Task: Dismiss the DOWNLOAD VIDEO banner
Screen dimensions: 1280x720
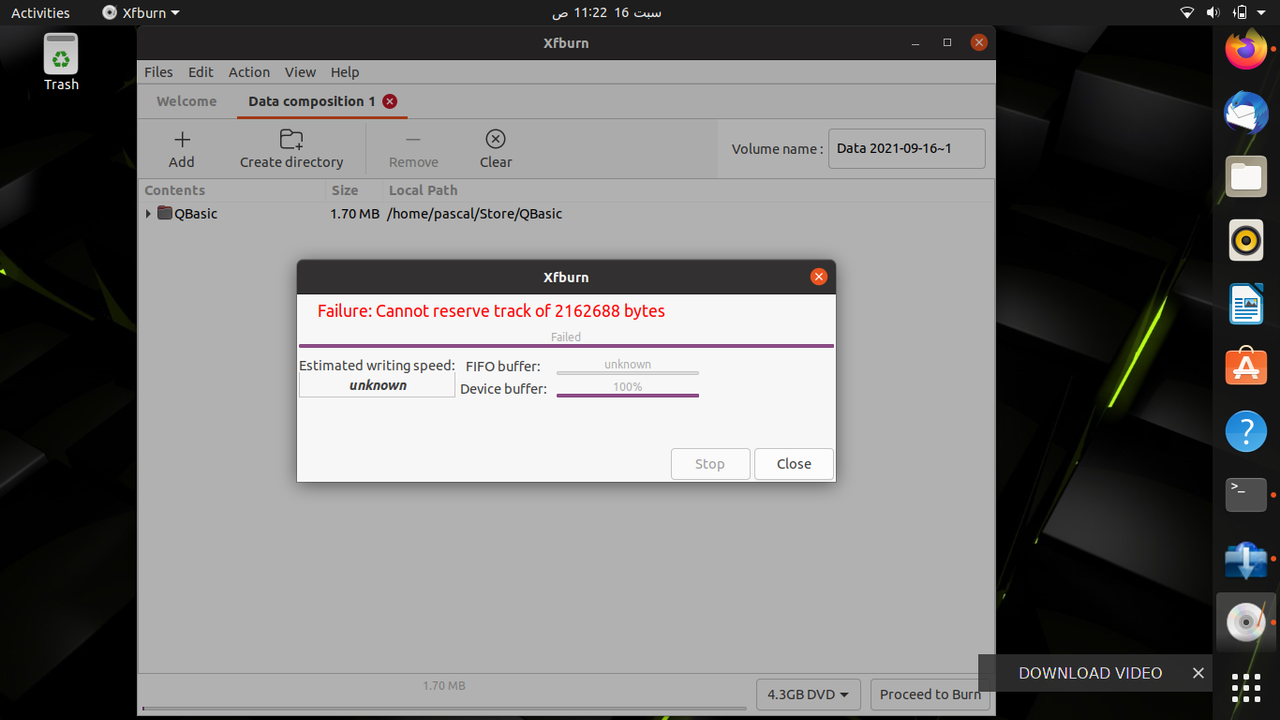Action: point(1198,673)
